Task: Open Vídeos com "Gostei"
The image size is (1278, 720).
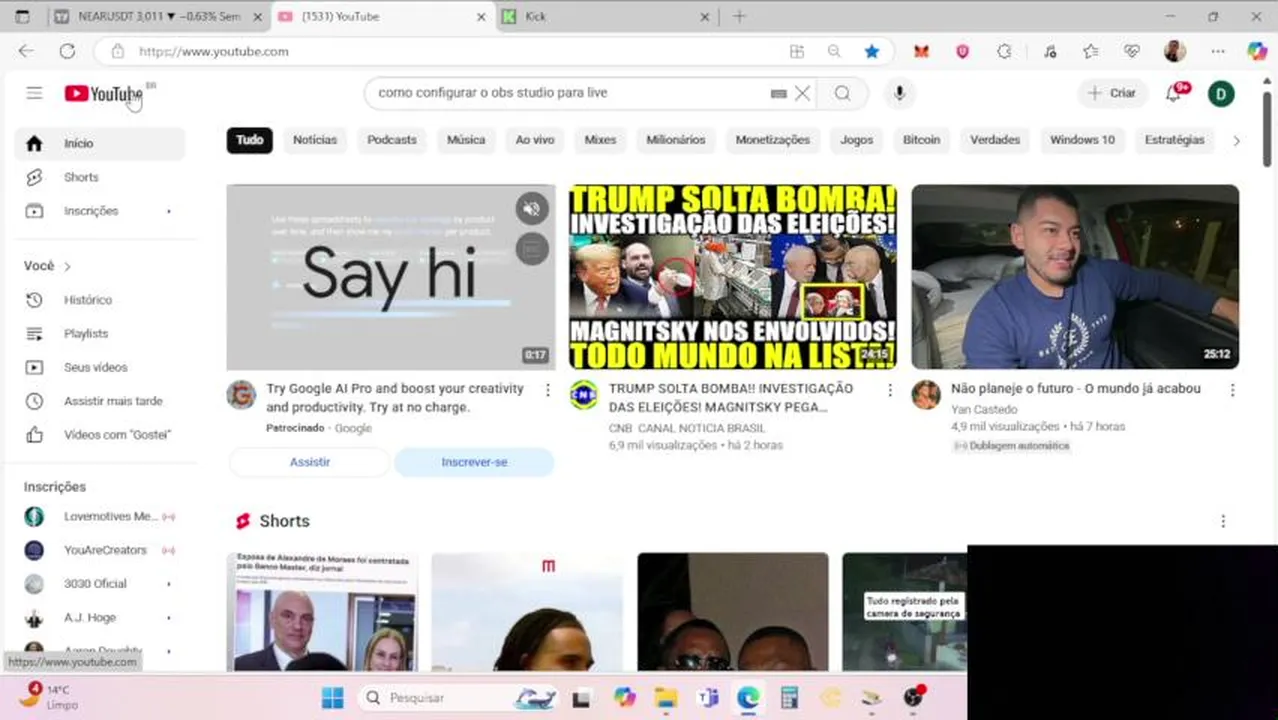Action: click(x=100, y=435)
